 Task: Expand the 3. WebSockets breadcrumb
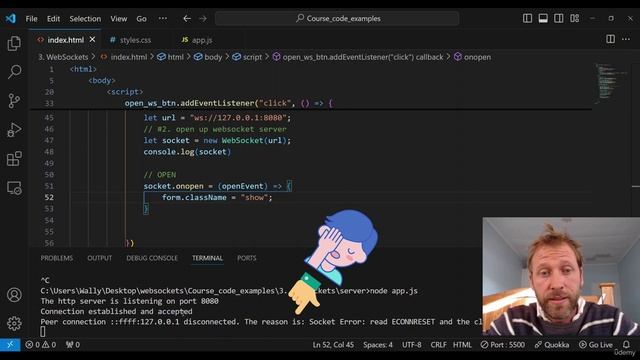(63, 57)
